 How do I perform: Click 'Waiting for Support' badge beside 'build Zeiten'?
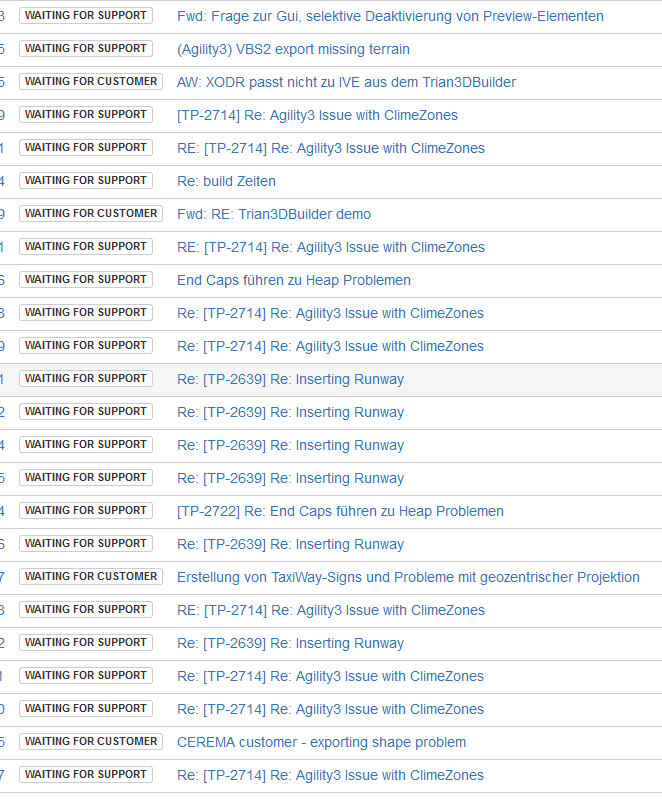click(86, 181)
